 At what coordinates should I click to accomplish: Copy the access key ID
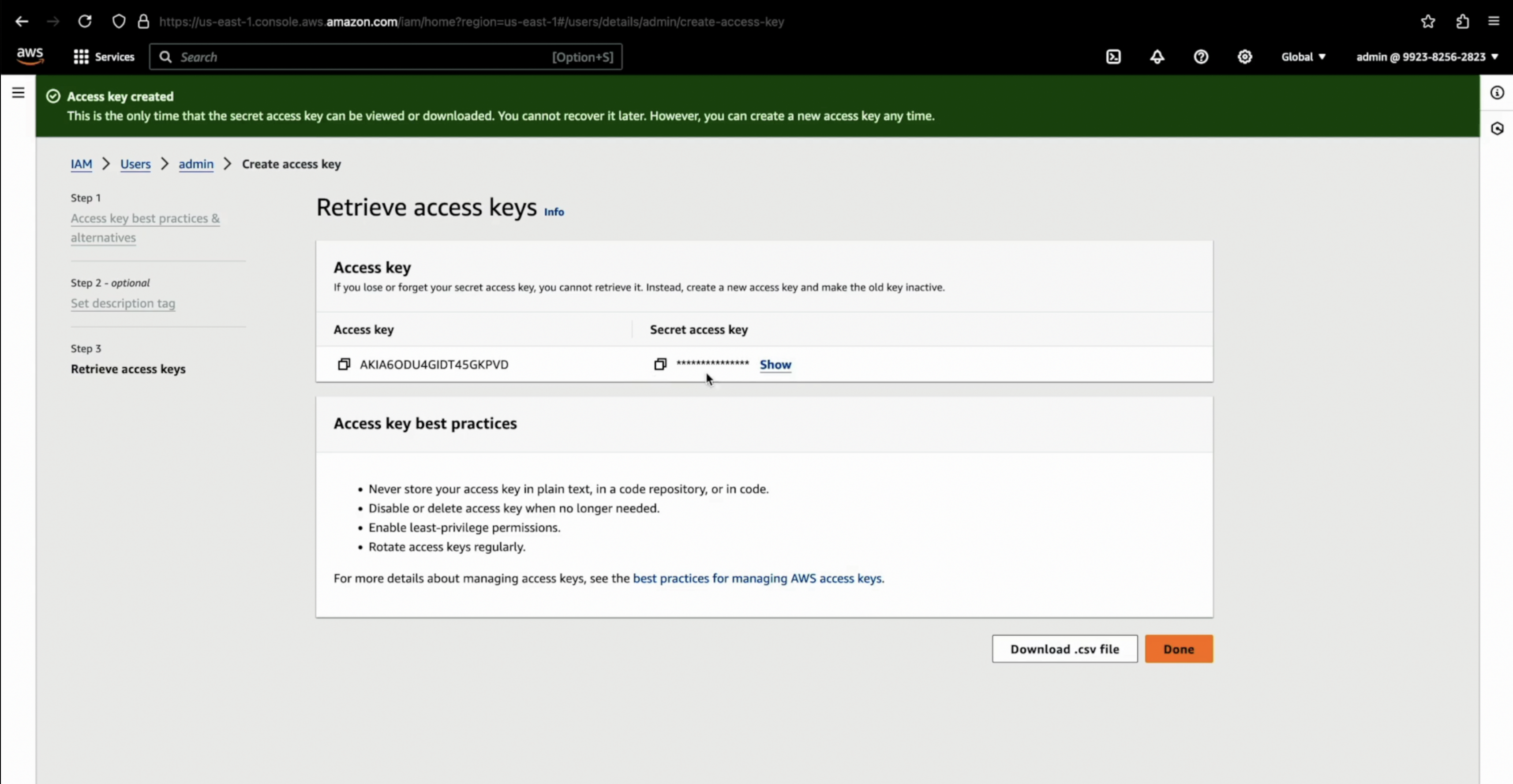coord(344,364)
